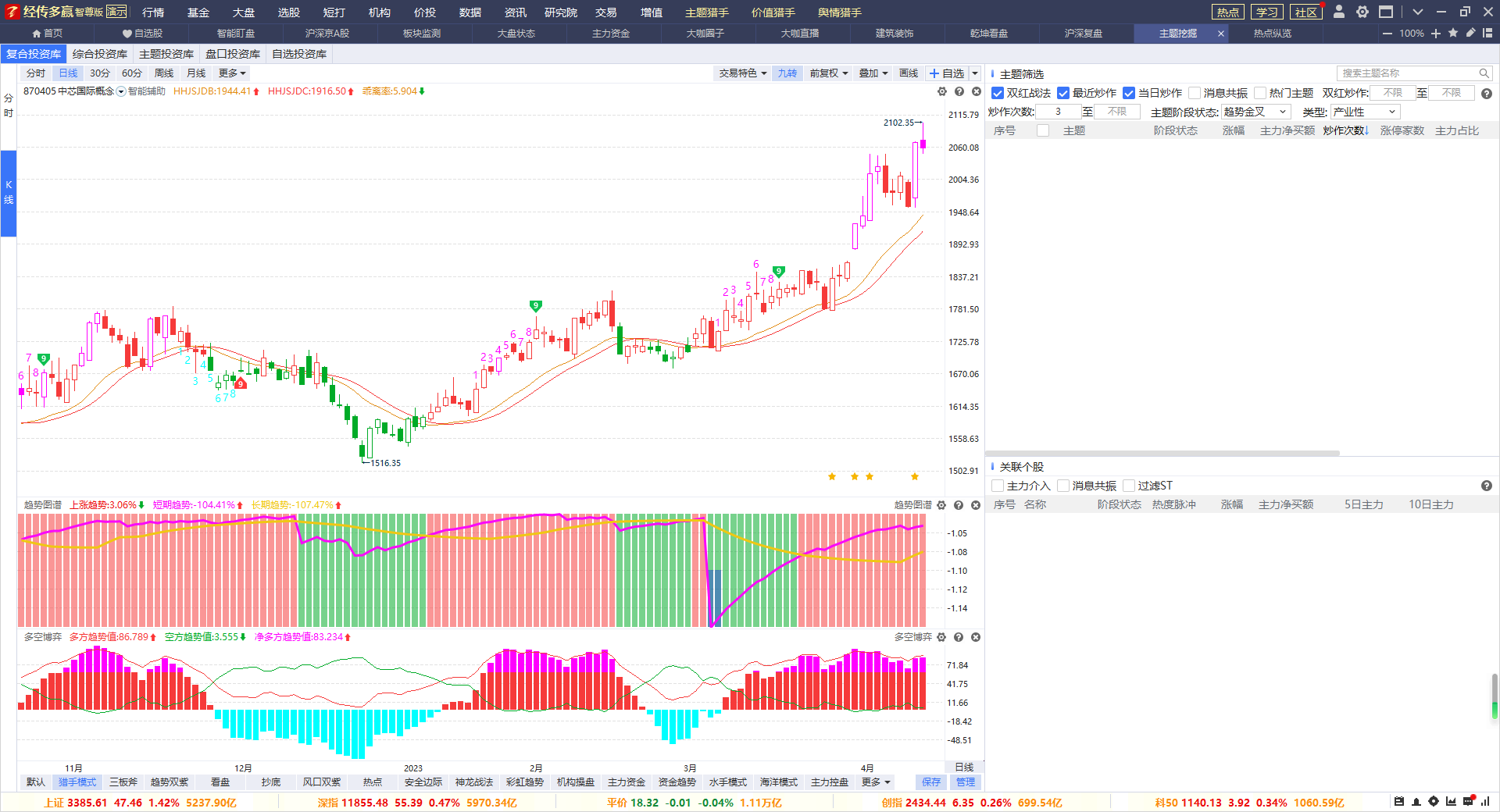The width and height of the screenshot is (1500, 812).
Task: Click the vertical scrollbar at right edge
Action: tap(1495, 695)
